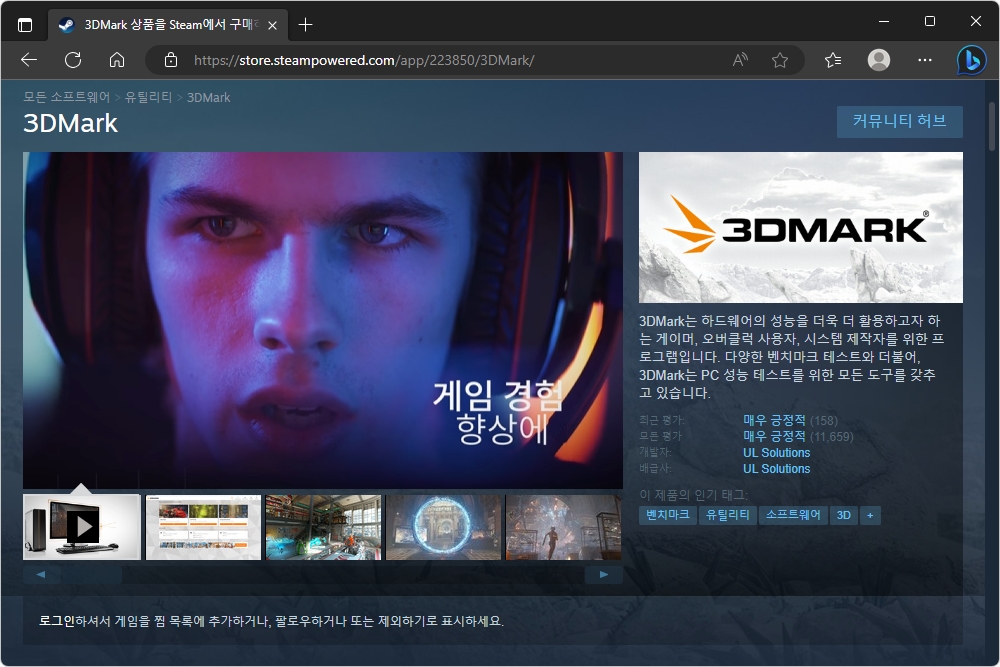Click the main trailer video player
This screenshot has height=667, width=1000.
(323, 320)
